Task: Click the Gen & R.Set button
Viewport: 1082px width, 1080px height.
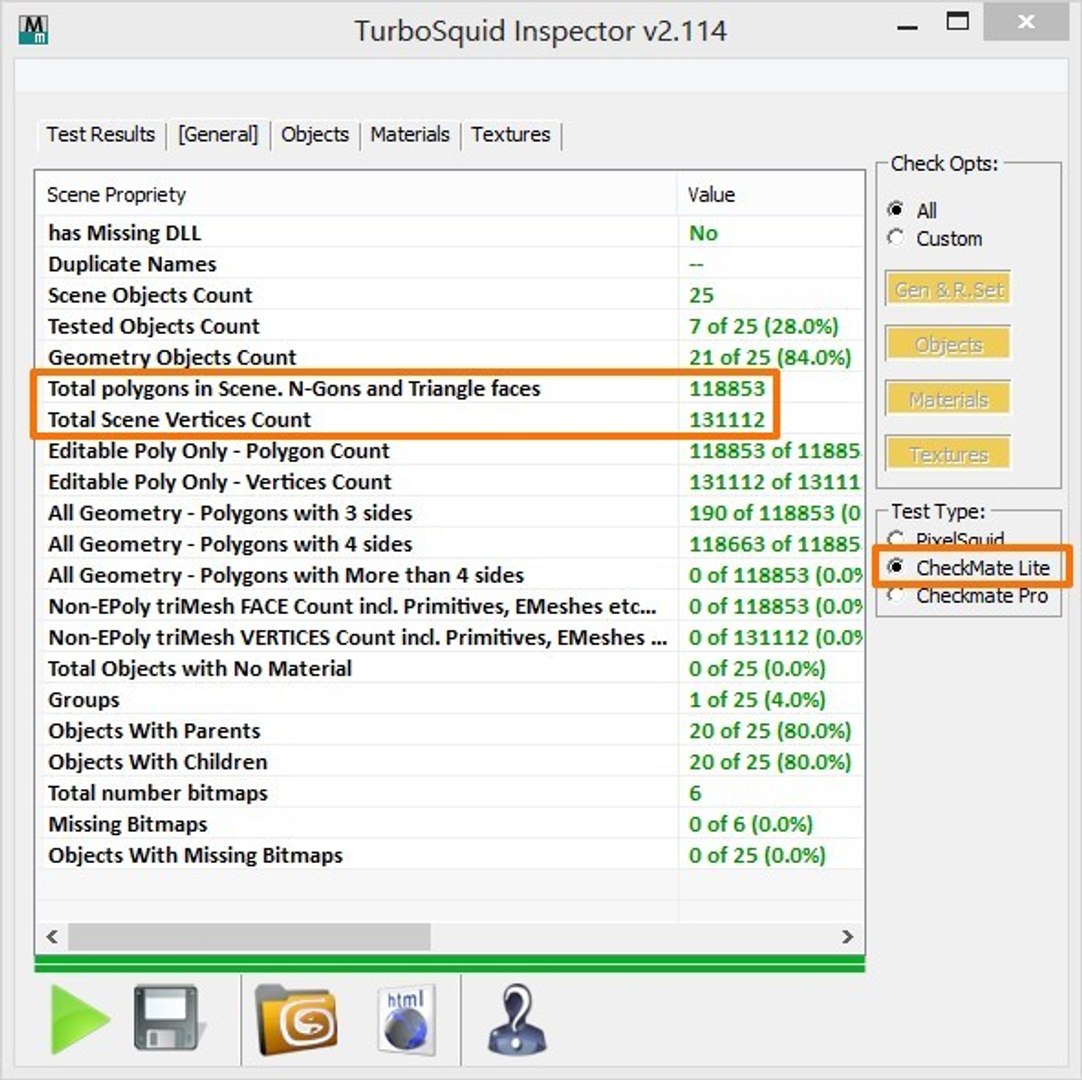Action: [x=948, y=289]
